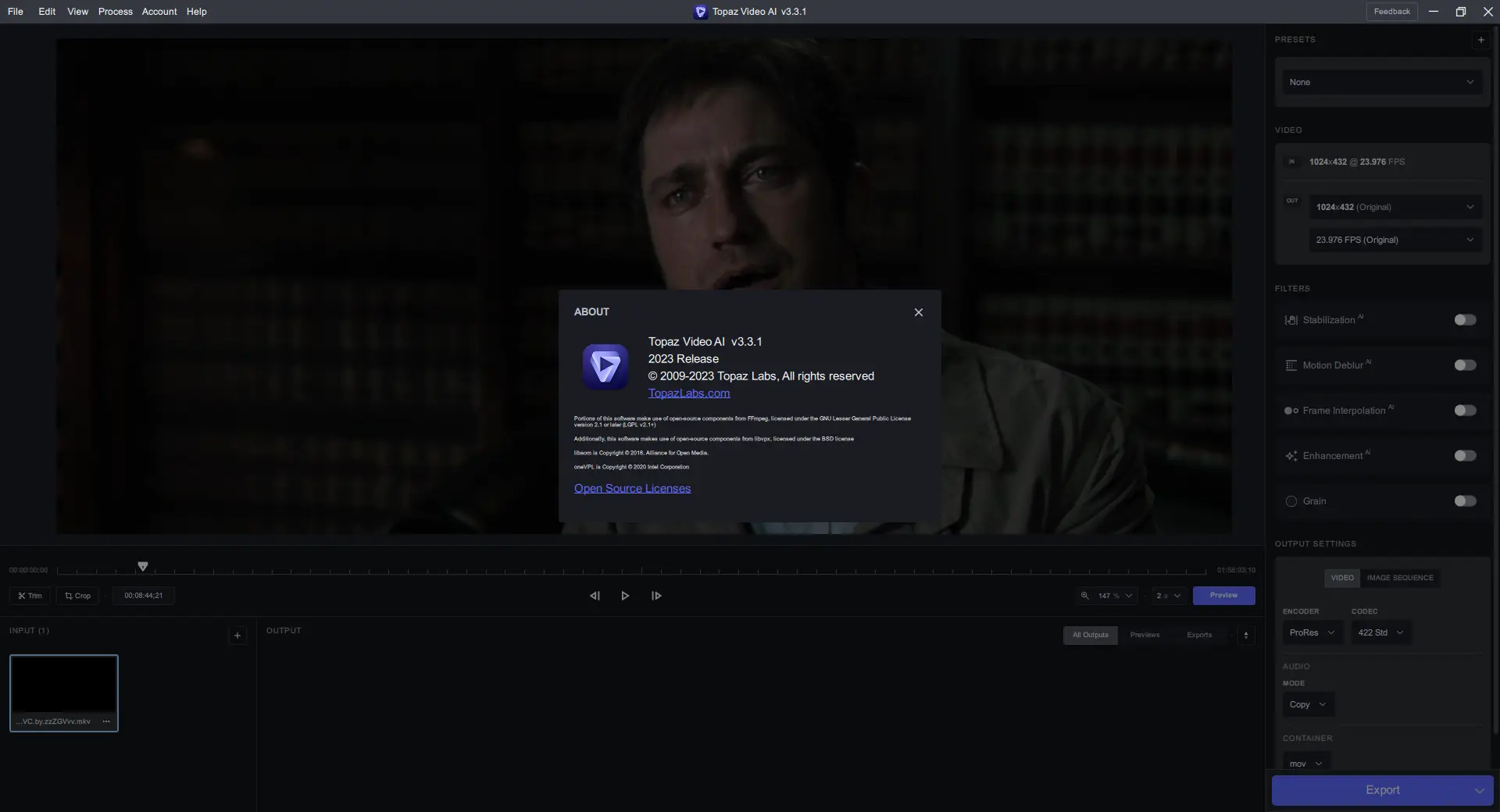Open the Edit menu
Screen dimensions: 1500x812
[47, 12]
